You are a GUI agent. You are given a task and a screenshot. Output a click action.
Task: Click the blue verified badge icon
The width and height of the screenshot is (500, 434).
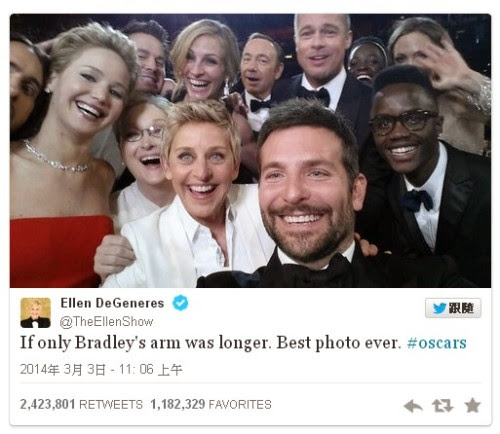[180, 303]
